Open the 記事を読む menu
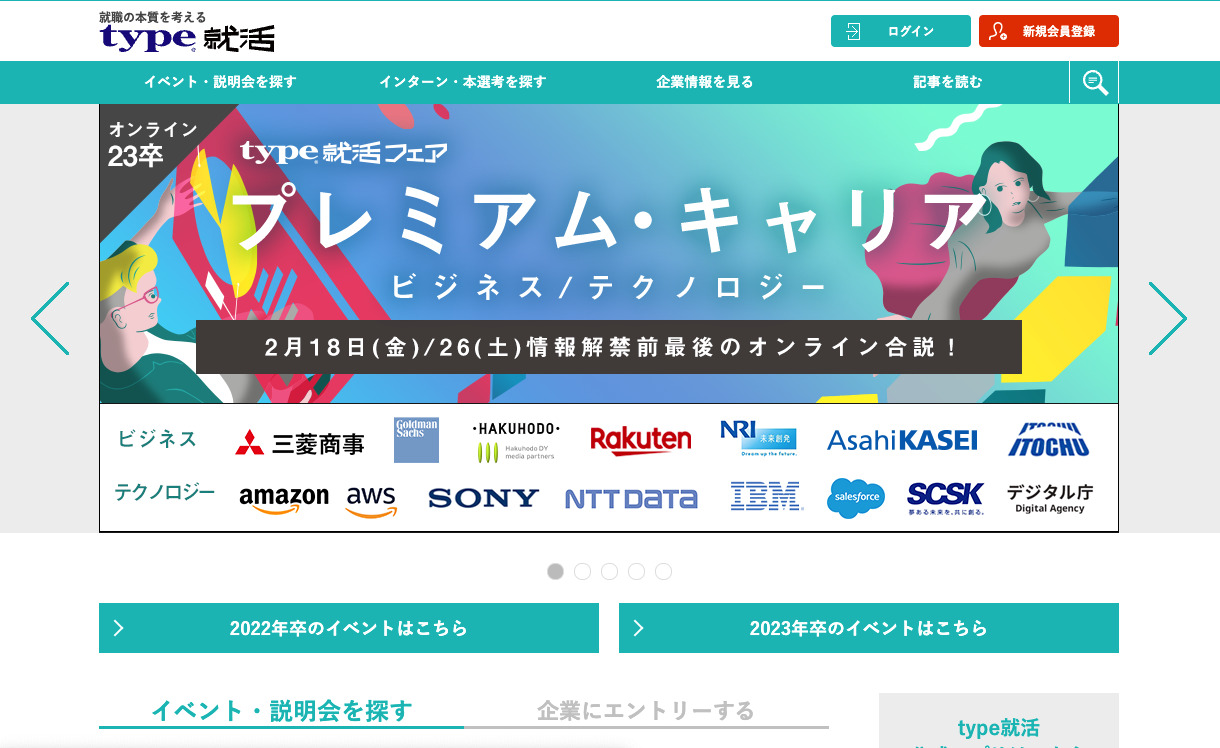The image size is (1220, 748). point(948,82)
